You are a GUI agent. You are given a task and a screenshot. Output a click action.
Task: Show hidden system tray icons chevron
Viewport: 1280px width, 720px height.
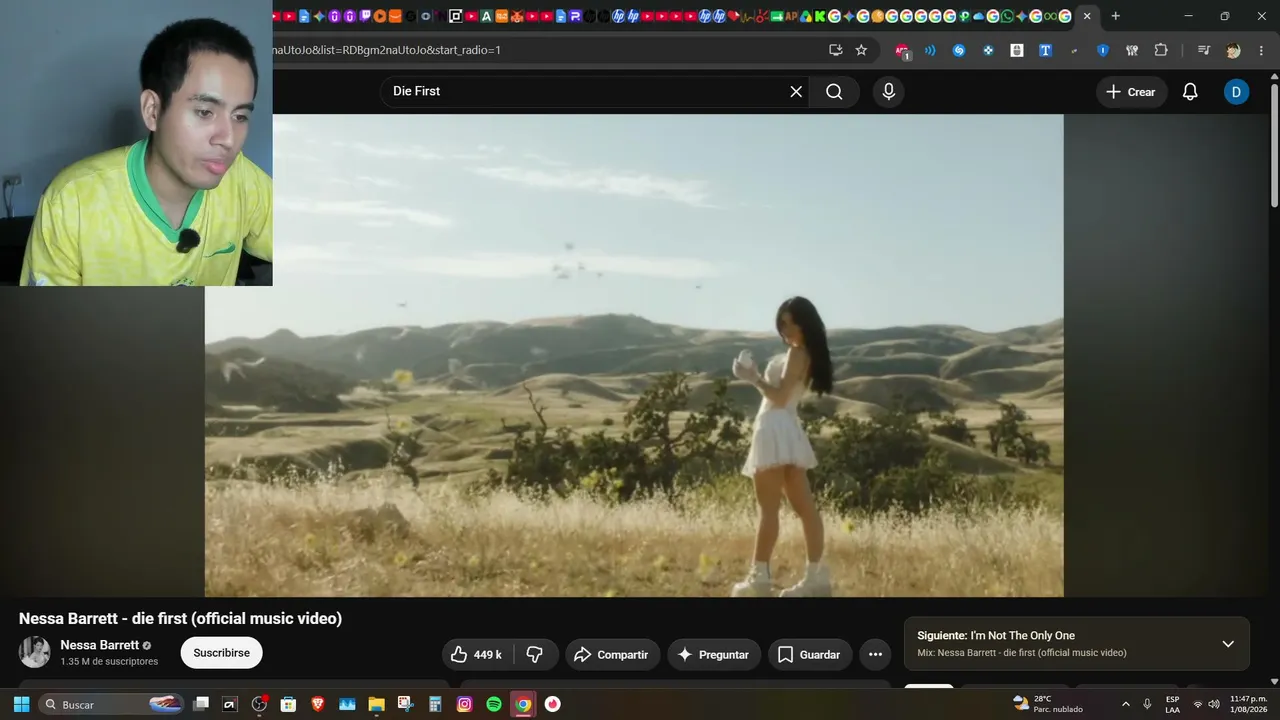coord(1126,704)
